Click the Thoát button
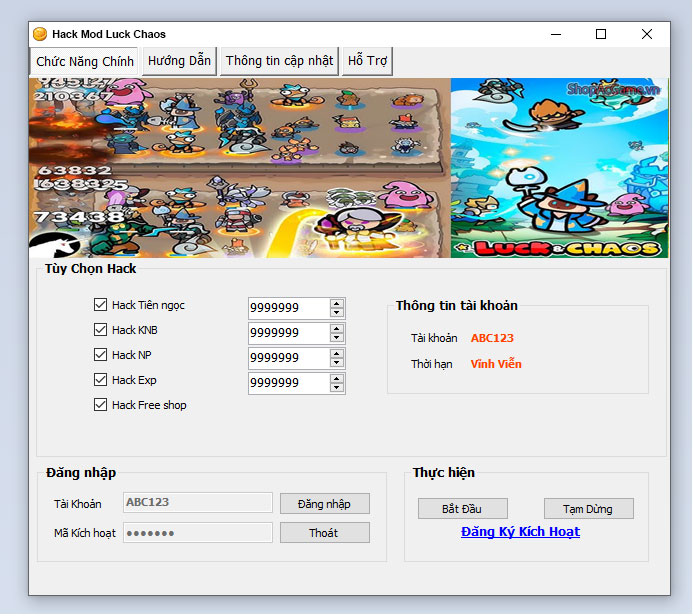This screenshot has width=693, height=616. (x=325, y=533)
